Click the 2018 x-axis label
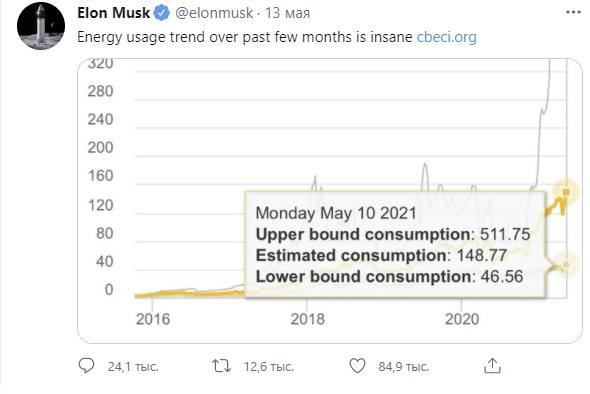590x394 pixels. (x=307, y=319)
